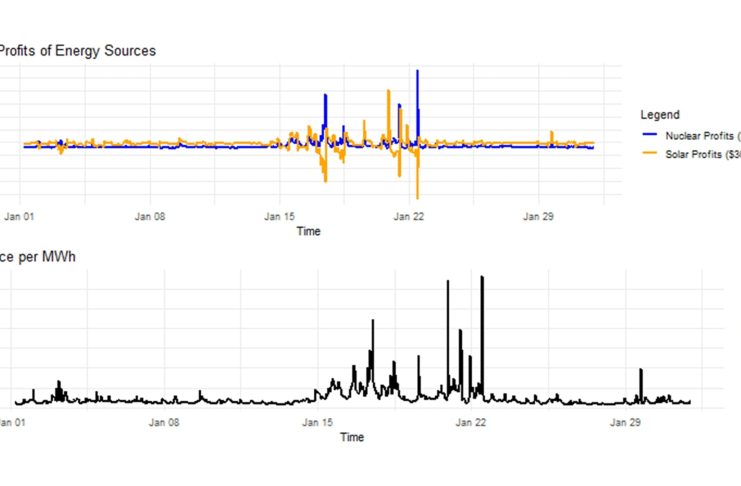Click the blue Nuclear Profits legend line
This screenshot has height=486, width=741.
(x=652, y=134)
